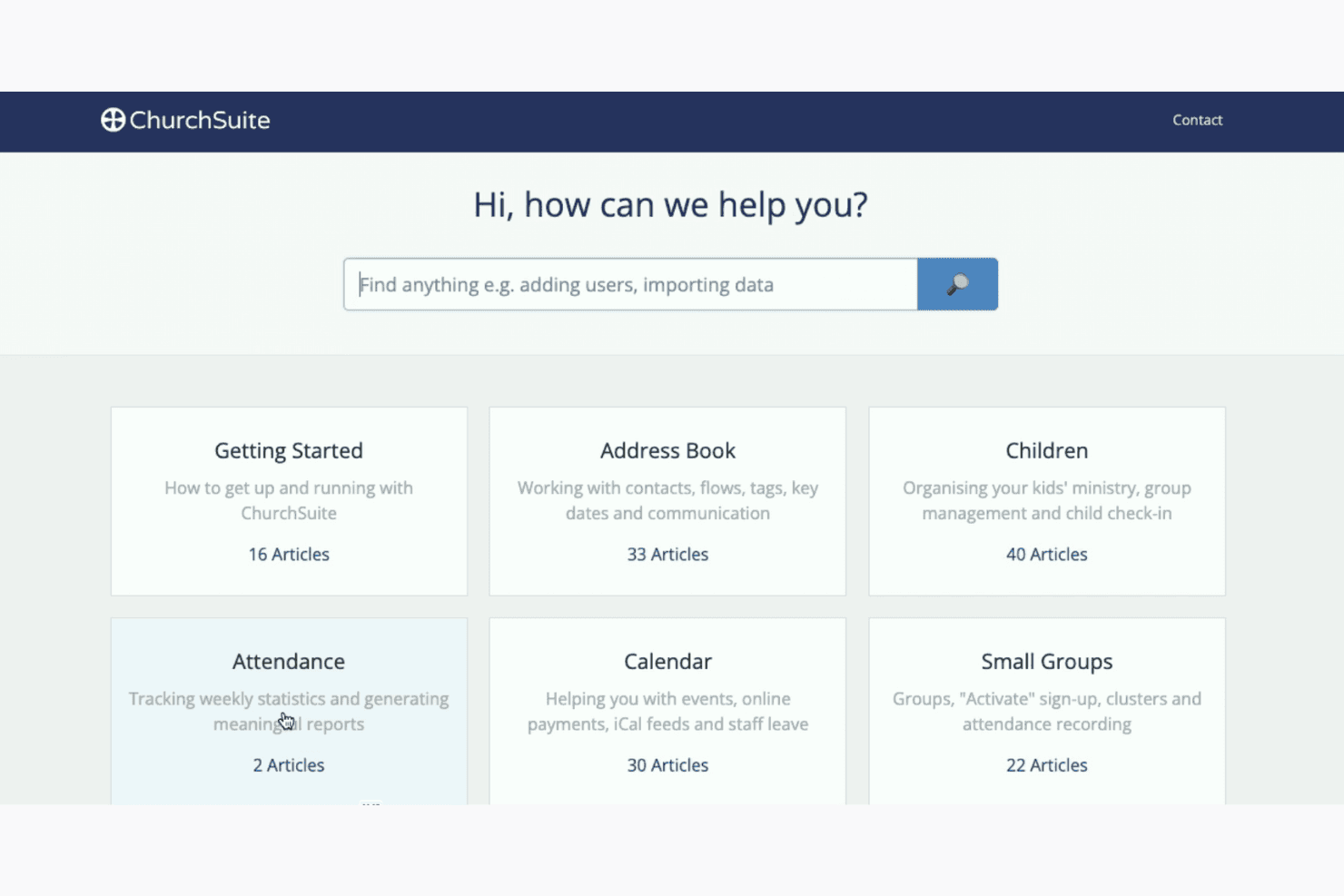Screen dimensions: 1344x896
Task: Click the "30 Articles" count
Action: 667,765
